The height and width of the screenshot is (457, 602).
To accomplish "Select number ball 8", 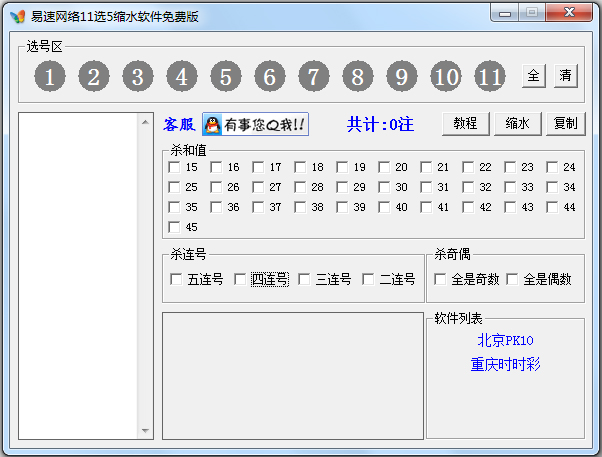I will (358, 76).
